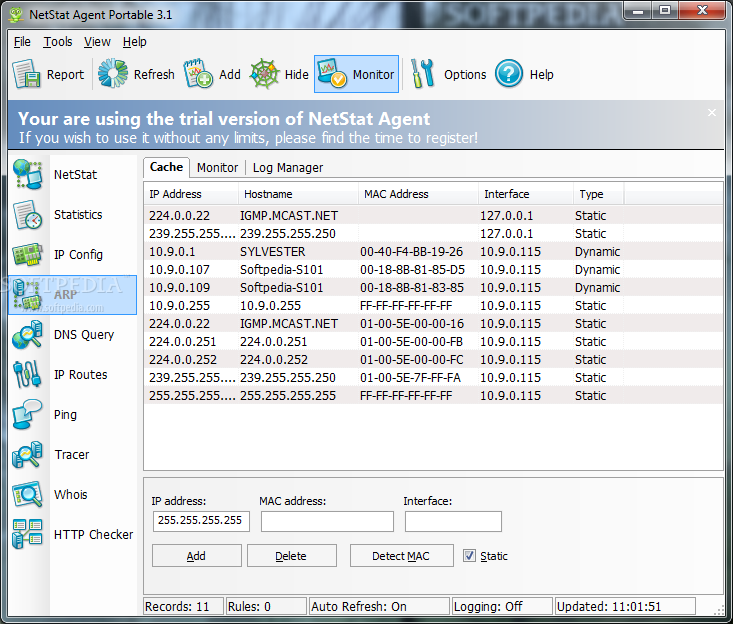
Task: Click the IP address input field
Action: (x=201, y=521)
